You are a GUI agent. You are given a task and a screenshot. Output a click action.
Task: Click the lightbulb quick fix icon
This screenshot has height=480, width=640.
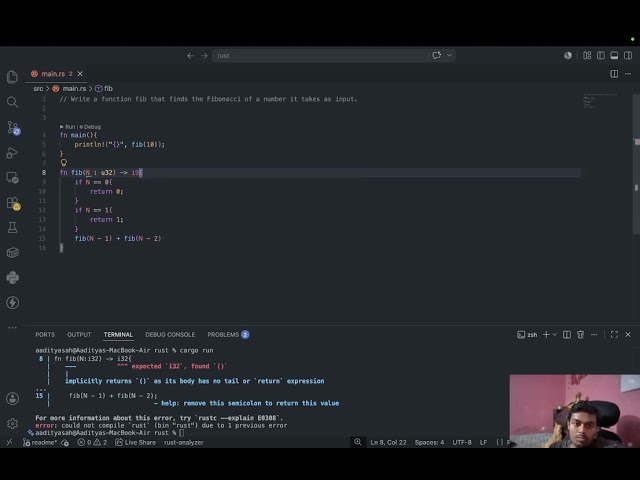click(64, 163)
